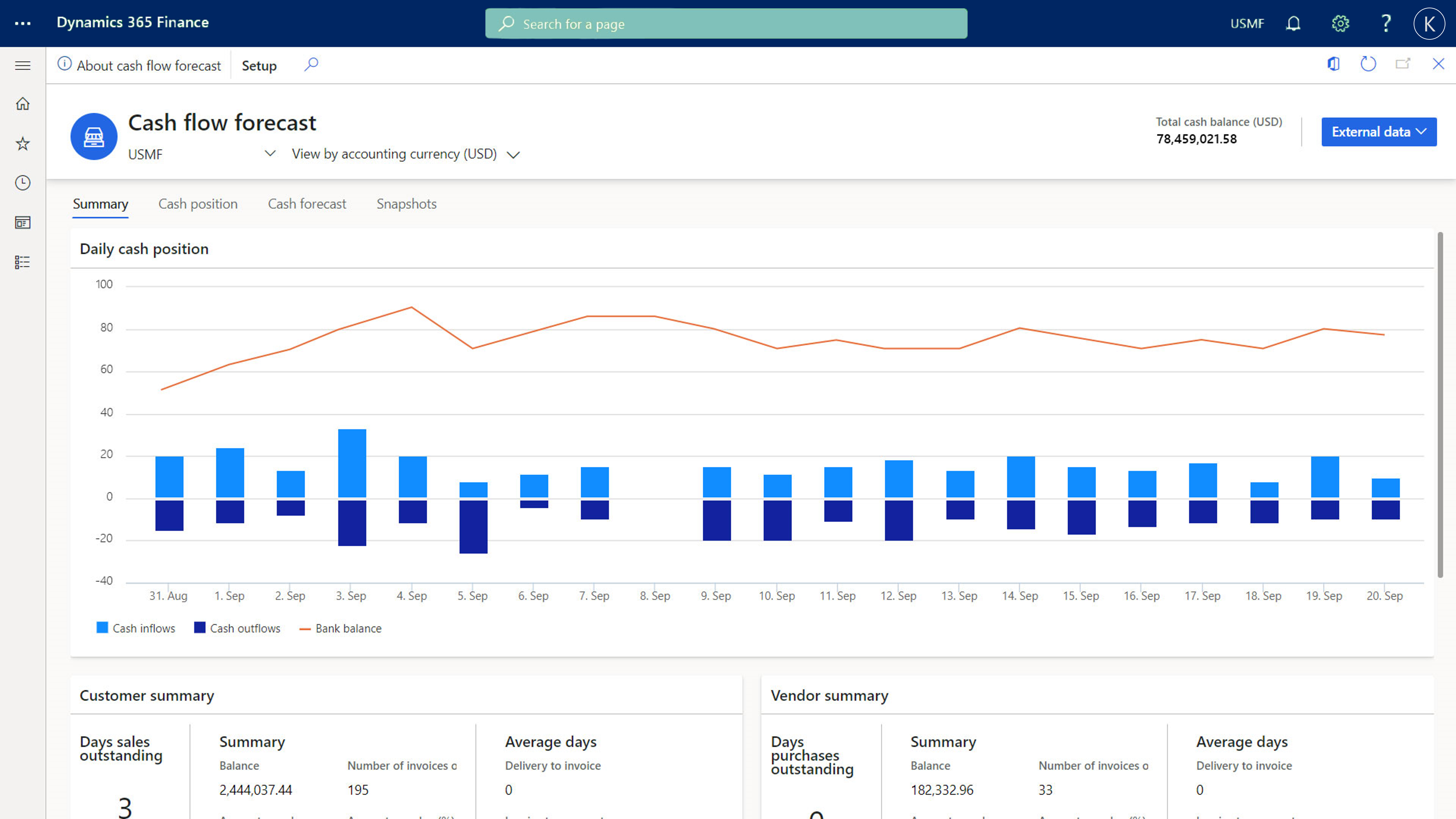This screenshot has height=819, width=1456.
Task: Click the vertical scrollbar of the workspace
Action: pos(1440,405)
